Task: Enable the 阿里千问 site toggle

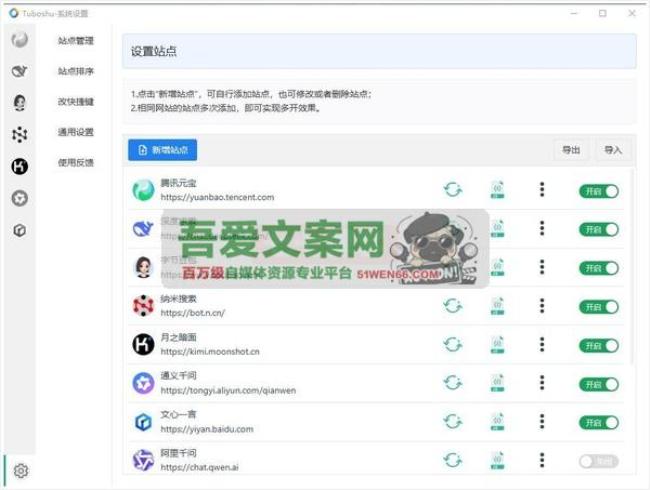Action: 599,461
